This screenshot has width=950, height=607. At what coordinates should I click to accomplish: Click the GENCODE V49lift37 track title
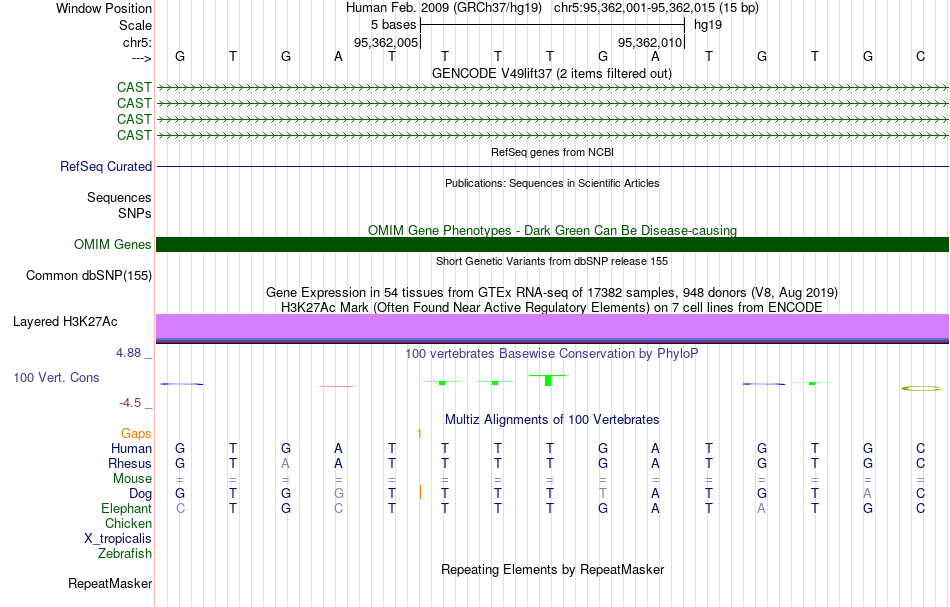pyautogui.click(x=551, y=73)
